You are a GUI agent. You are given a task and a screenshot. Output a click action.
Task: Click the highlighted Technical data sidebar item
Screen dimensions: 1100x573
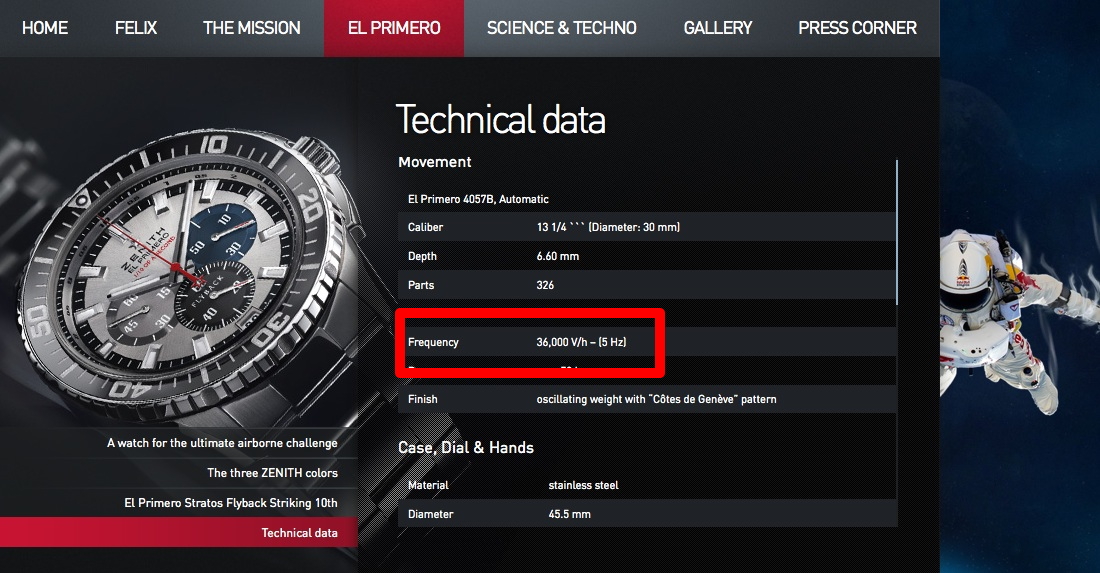point(299,533)
